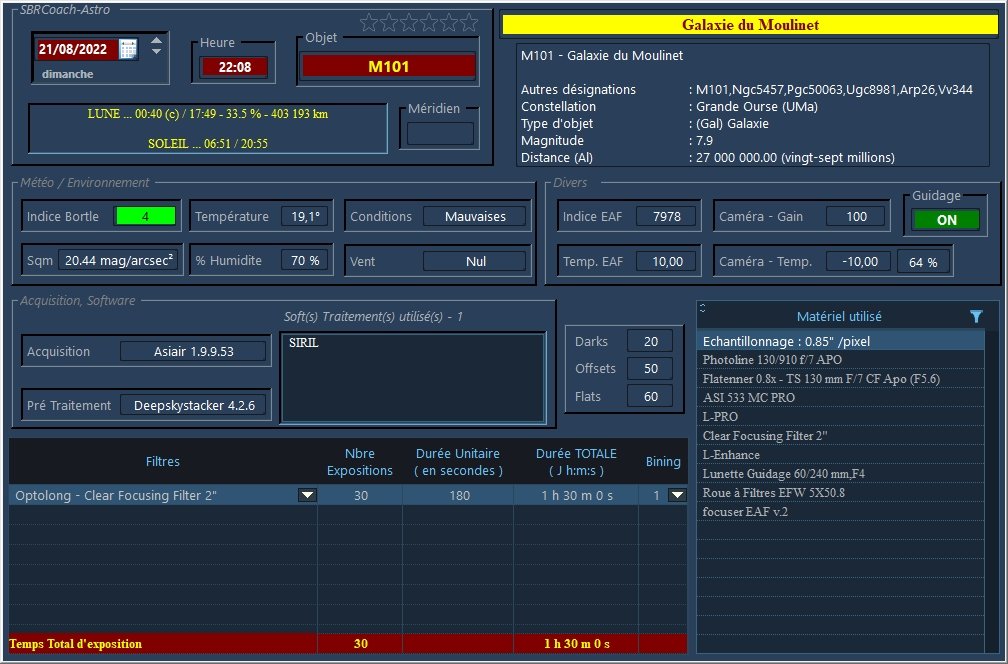Toggle the Guidage ON switch

coord(946,220)
